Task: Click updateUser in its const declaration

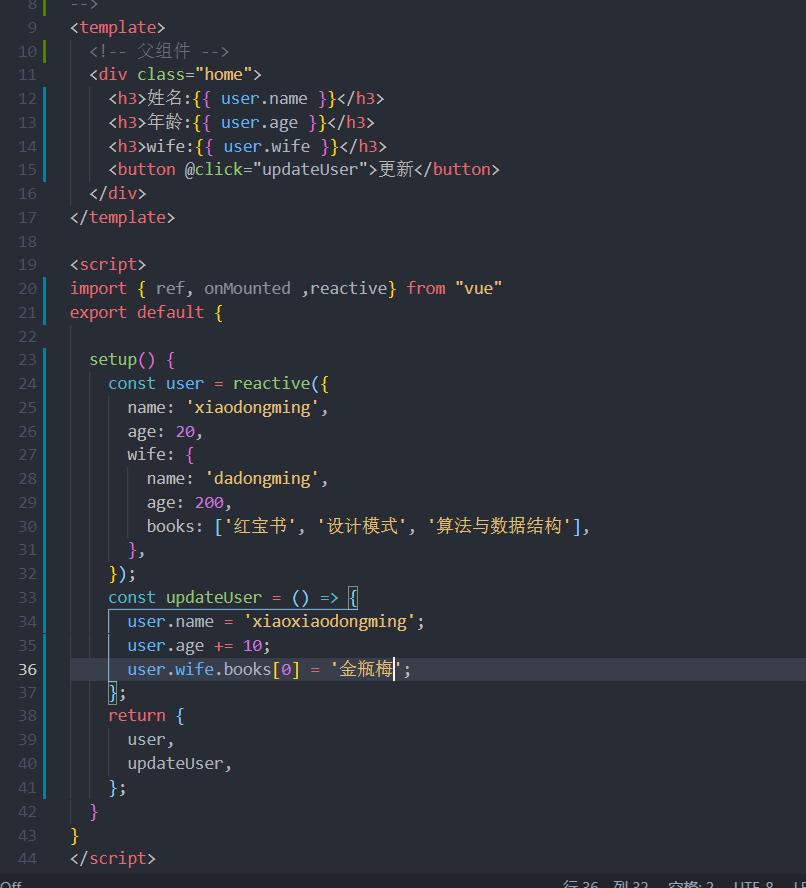Action: click(x=214, y=598)
